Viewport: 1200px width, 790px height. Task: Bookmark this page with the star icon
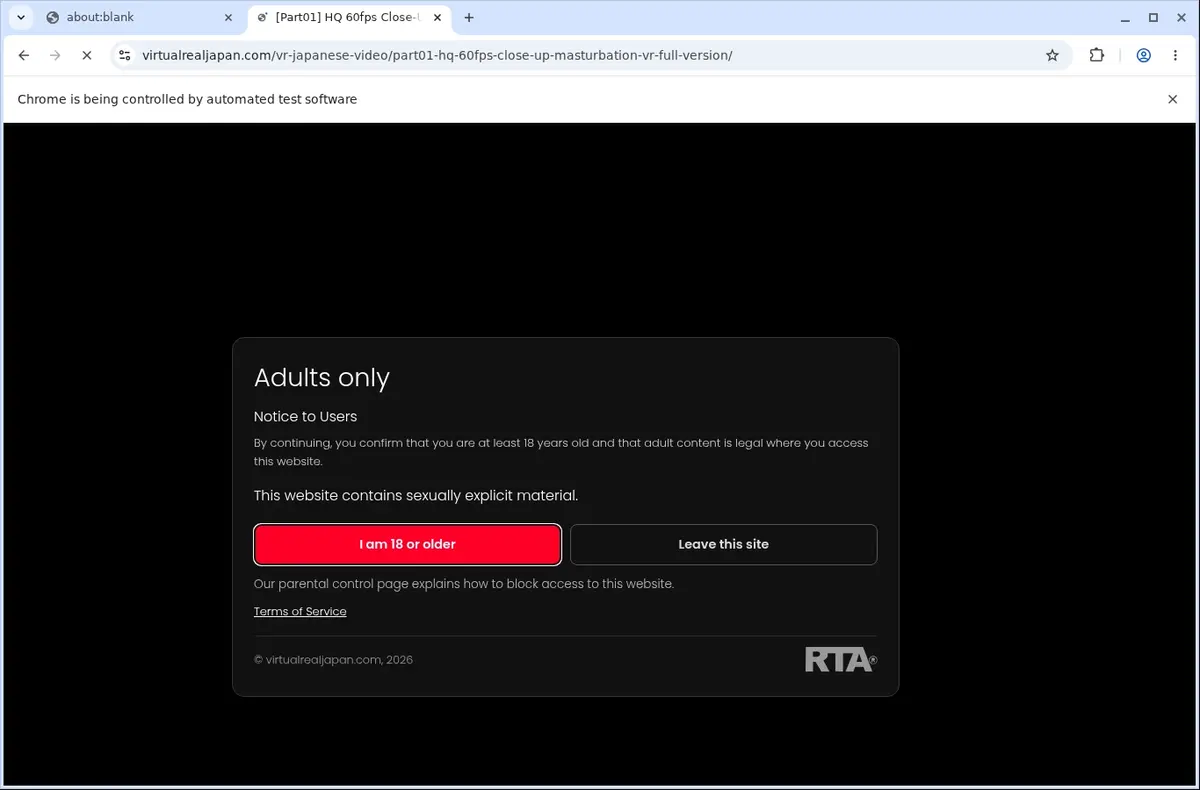click(x=1052, y=55)
